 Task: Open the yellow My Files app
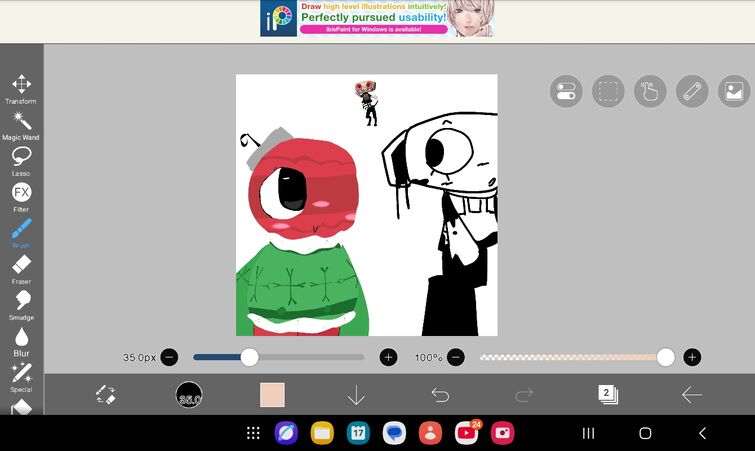322,433
